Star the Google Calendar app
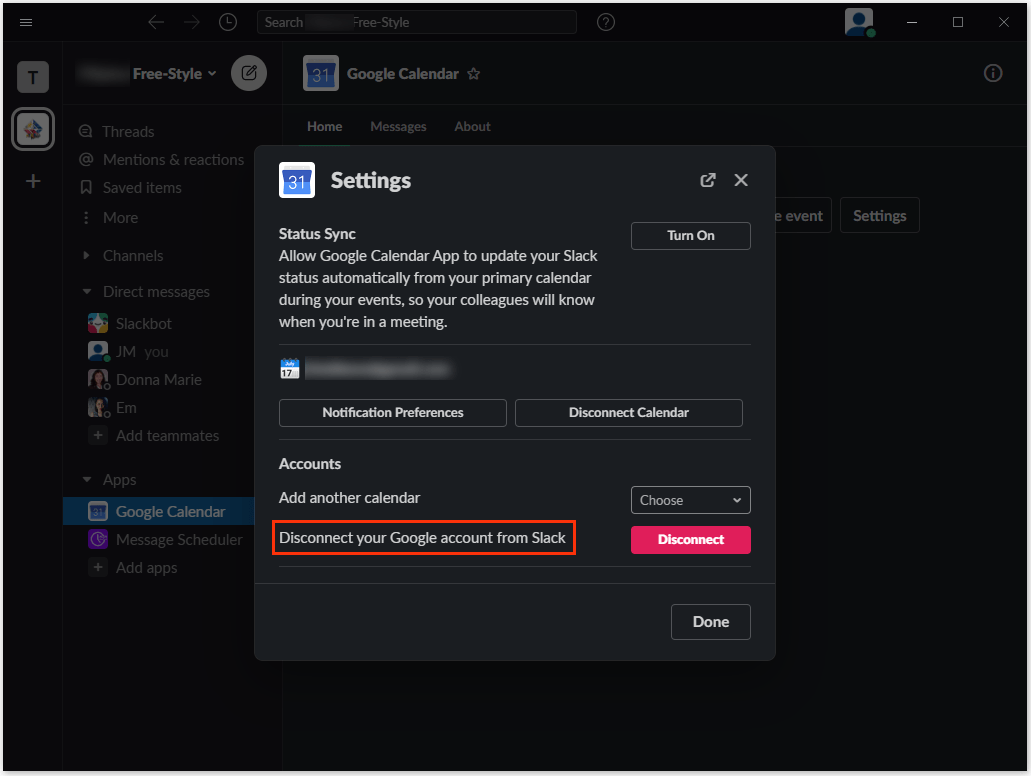1031x776 pixels. 473,74
